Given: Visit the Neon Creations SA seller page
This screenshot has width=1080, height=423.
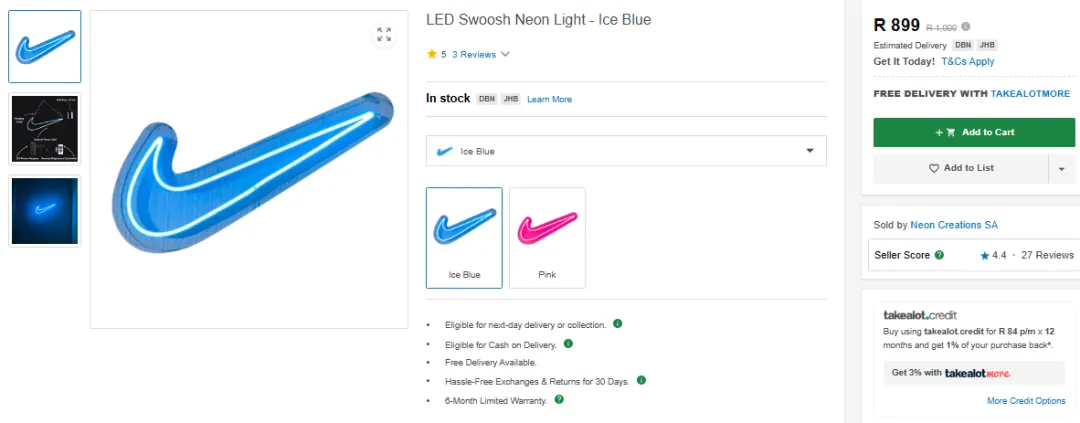Looking at the screenshot, I should [x=954, y=225].
